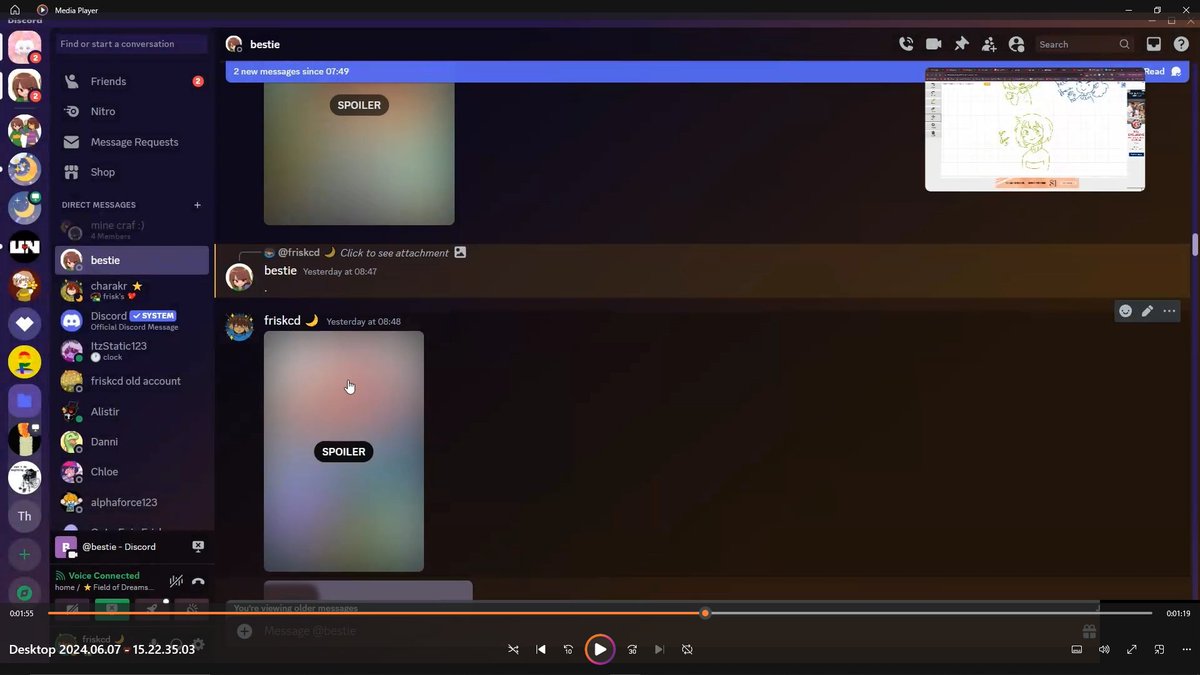The height and width of the screenshot is (675, 1200).
Task: Open Media Player more options menu
Action: click(1187, 649)
